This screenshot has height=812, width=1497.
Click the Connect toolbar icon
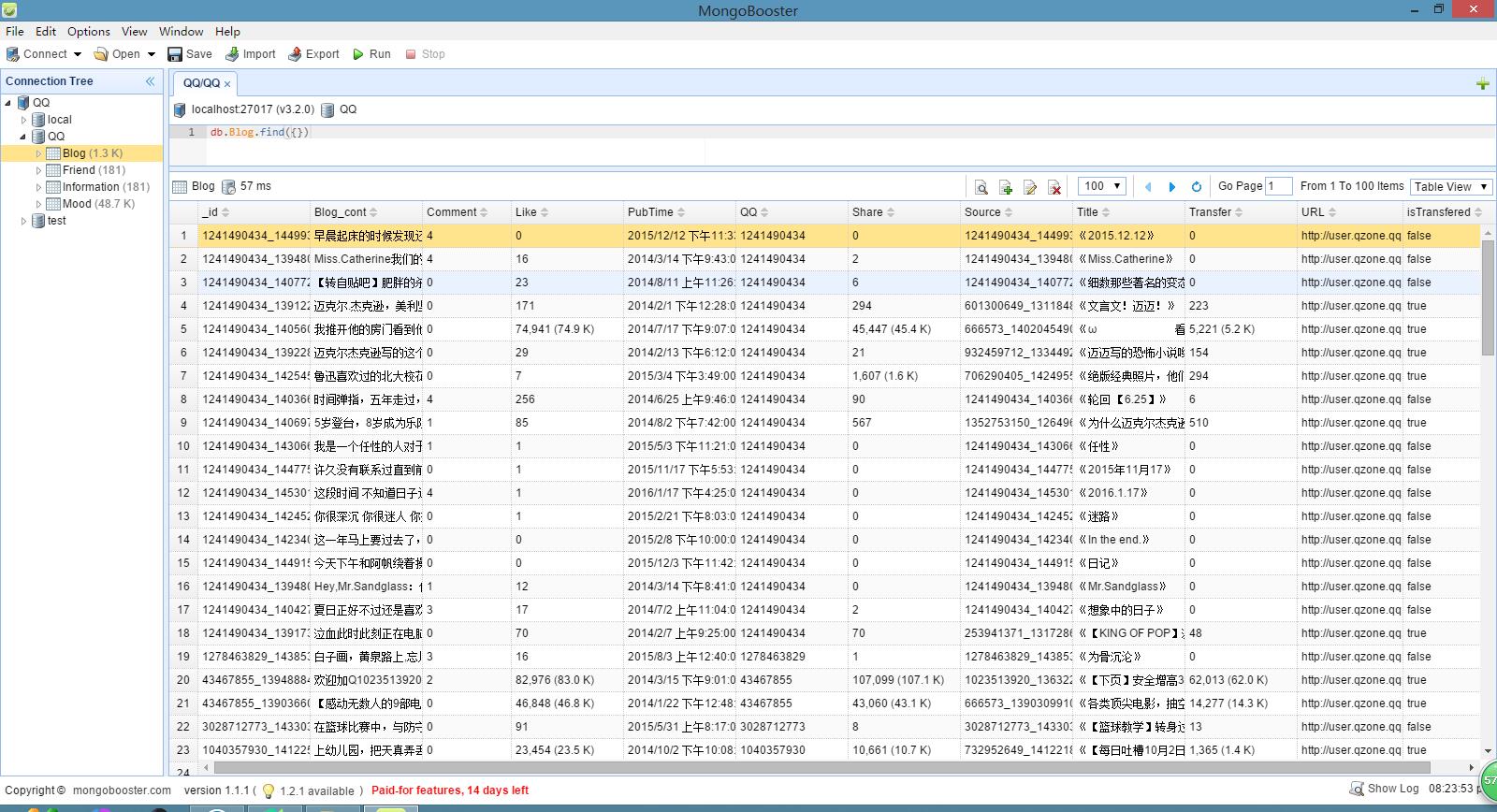point(13,54)
